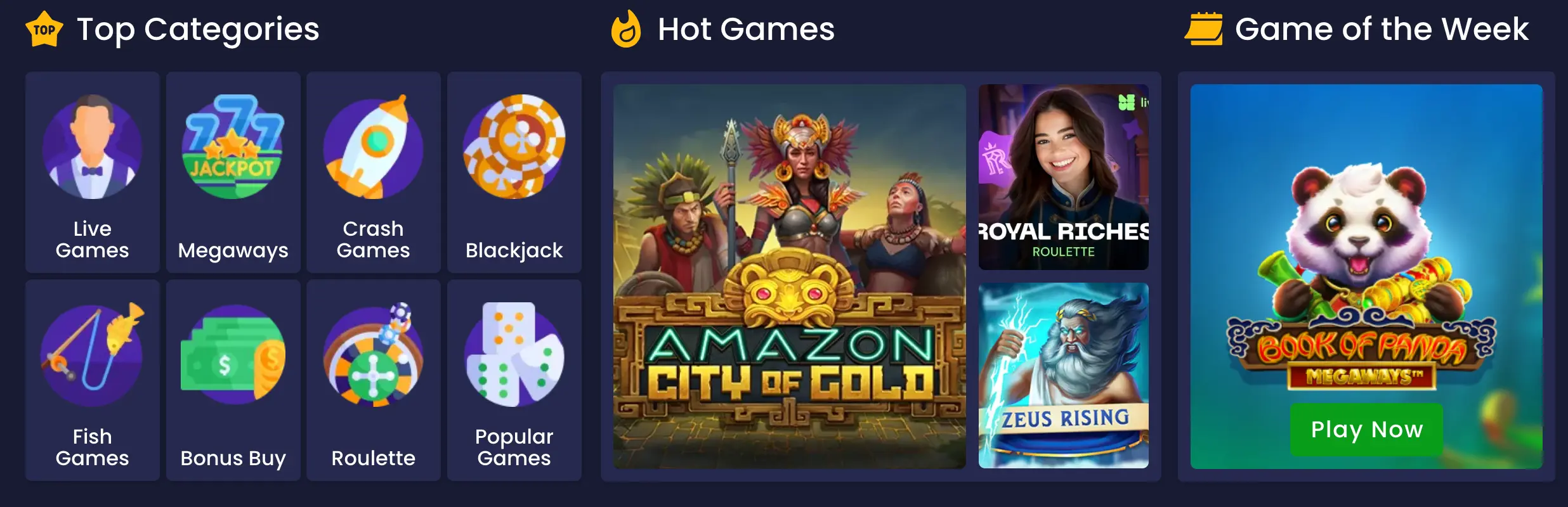This screenshot has height=507, width=1568.
Task: Open the Roulette wheel icon
Action: pos(374,355)
